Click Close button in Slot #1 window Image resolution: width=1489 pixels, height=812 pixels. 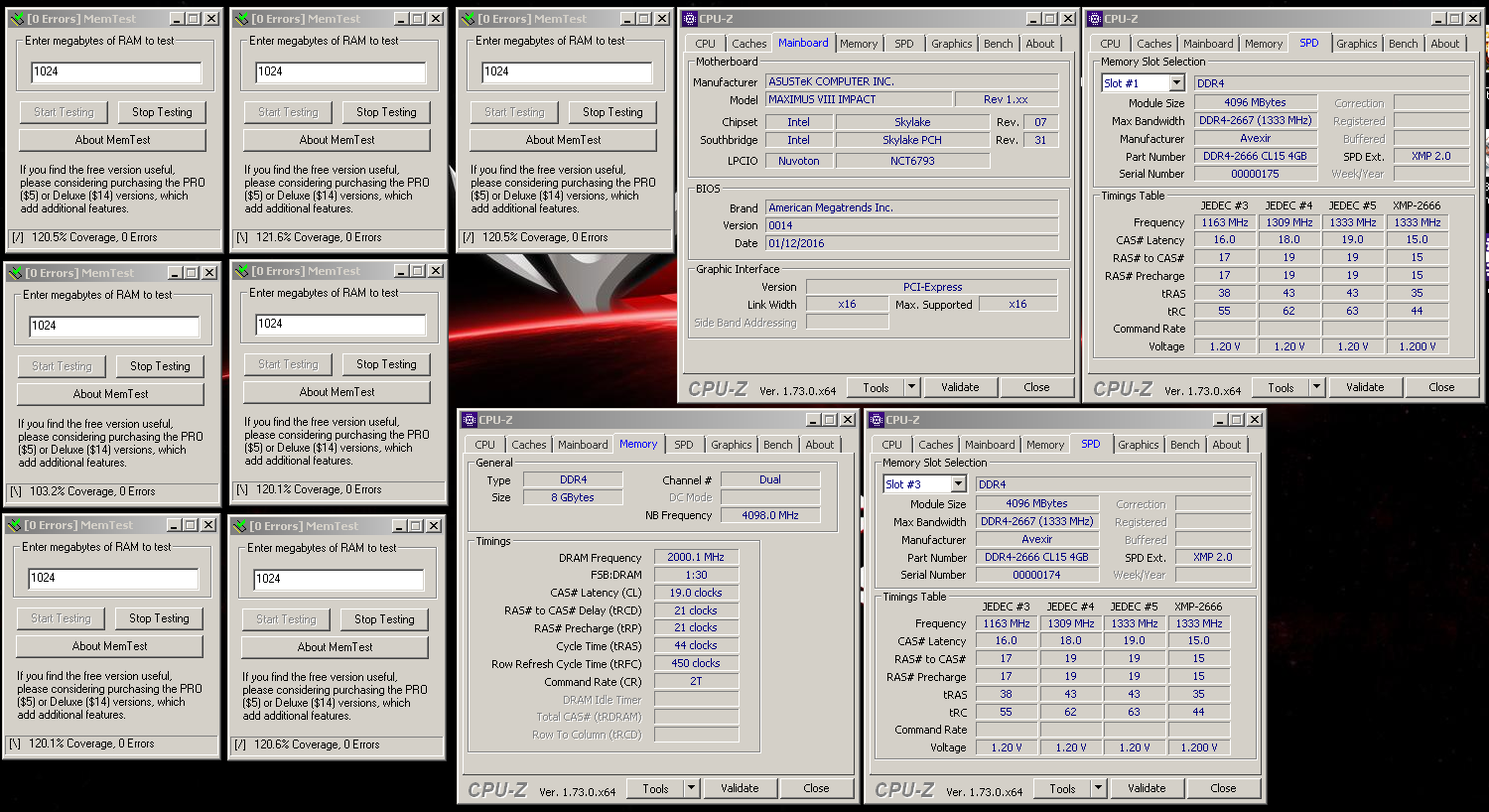[x=1442, y=387]
